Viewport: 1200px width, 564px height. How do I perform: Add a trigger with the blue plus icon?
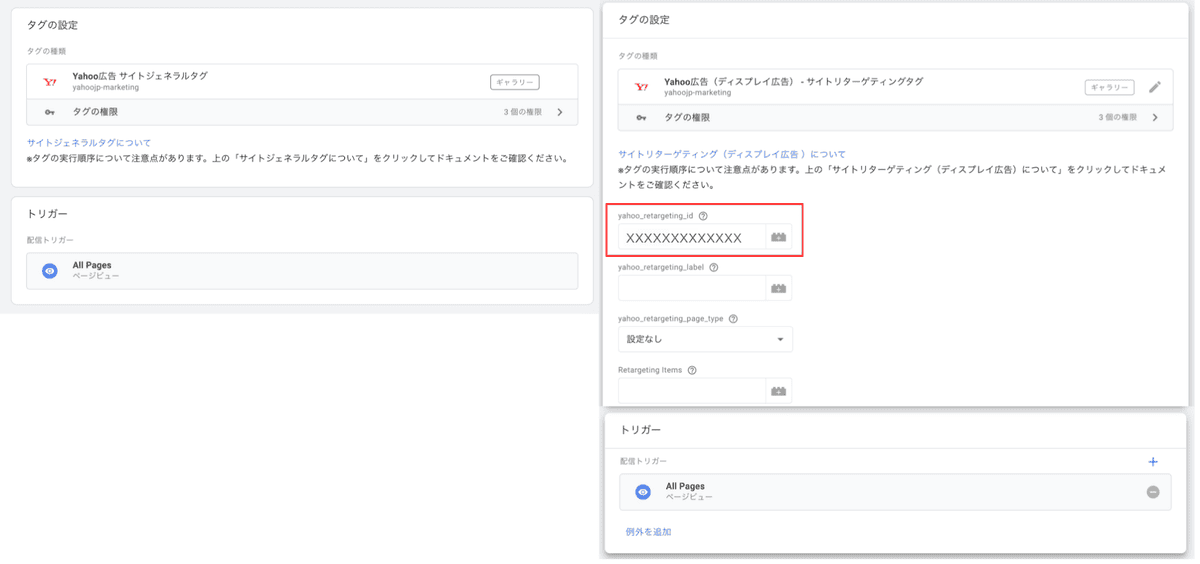point(1153,461)
